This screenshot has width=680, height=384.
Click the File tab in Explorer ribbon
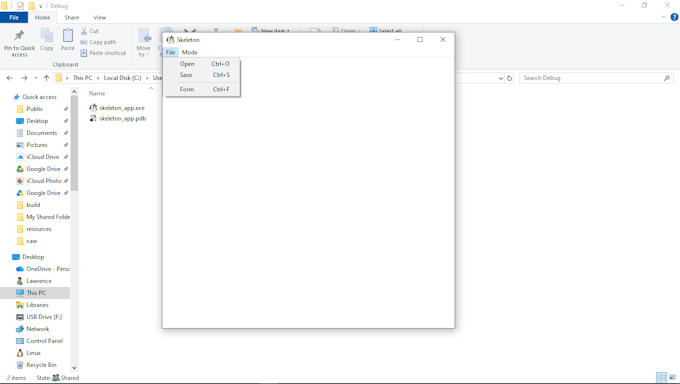point(14,17)
